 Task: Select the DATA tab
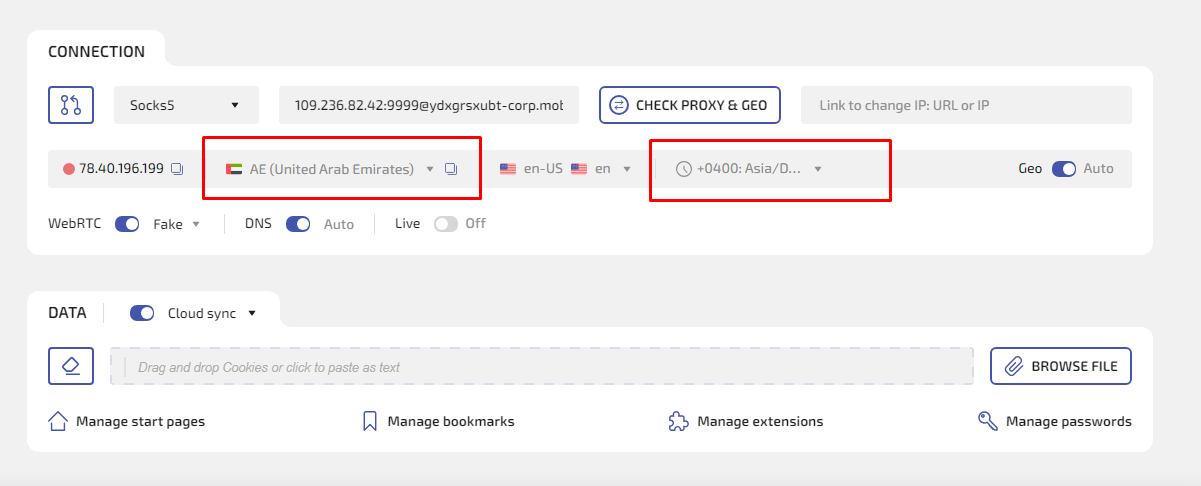[67, 313]
